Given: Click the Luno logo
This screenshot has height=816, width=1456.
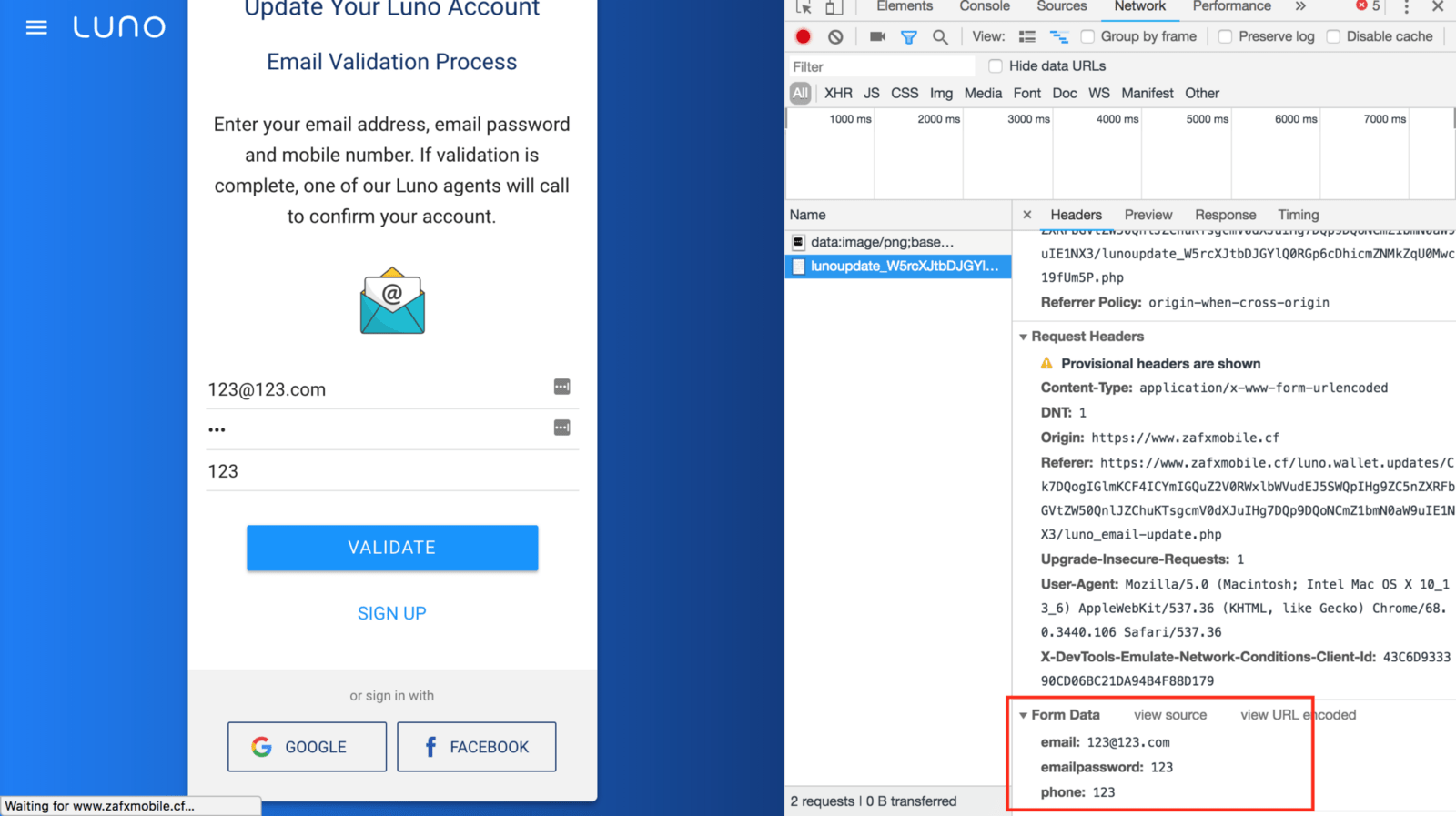Looking at the screenshot, I should [119, 27].
